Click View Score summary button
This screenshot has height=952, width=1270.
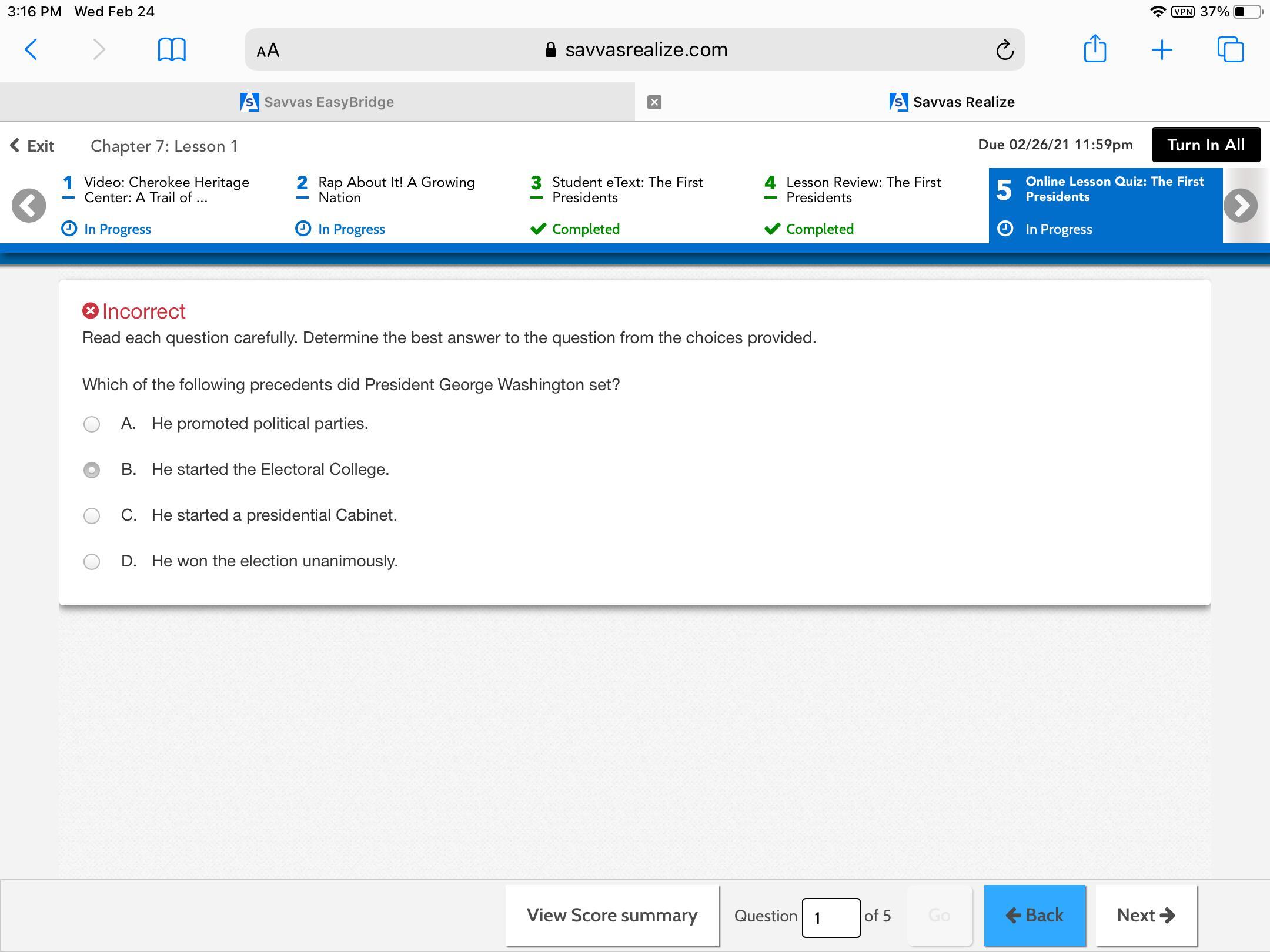[612, 916]
